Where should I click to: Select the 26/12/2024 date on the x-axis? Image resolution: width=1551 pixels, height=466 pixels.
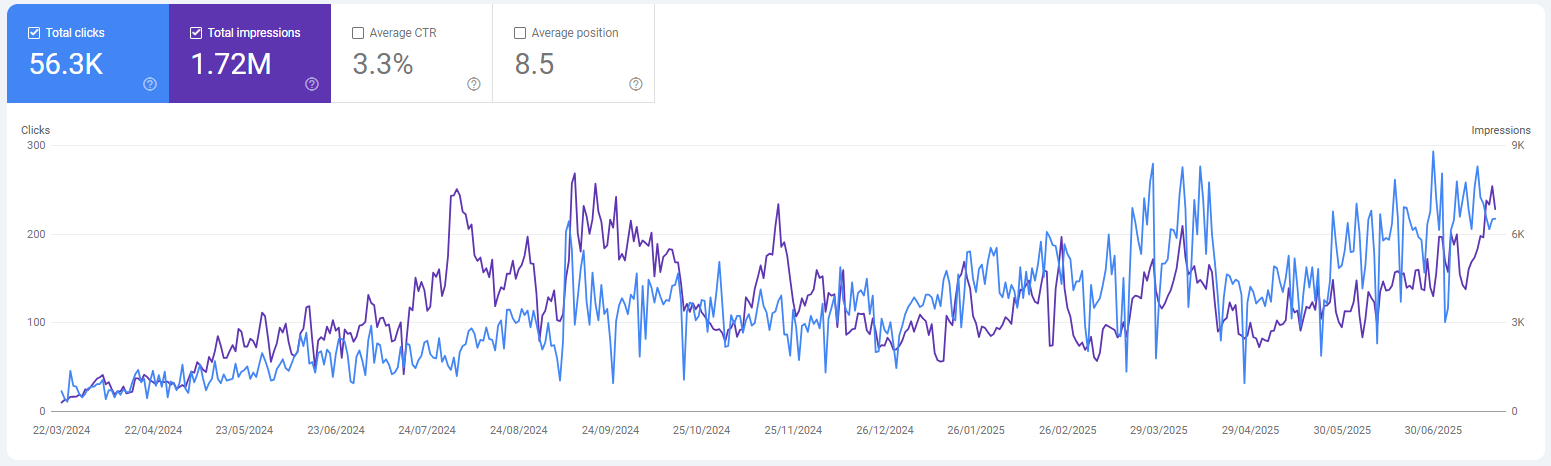pos(885,430)
